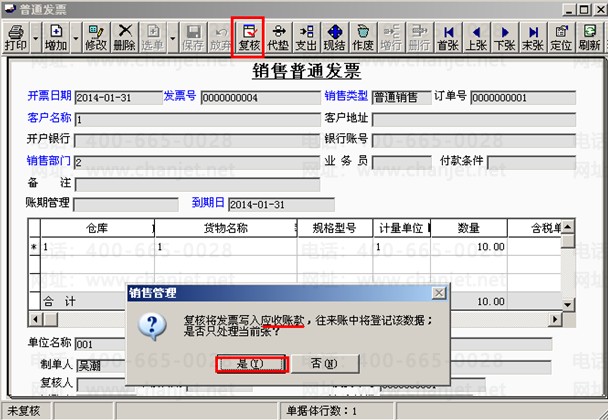608x420 pixels.
Task: Click the 代垫 toolbar icon
Action: (278, 38)
